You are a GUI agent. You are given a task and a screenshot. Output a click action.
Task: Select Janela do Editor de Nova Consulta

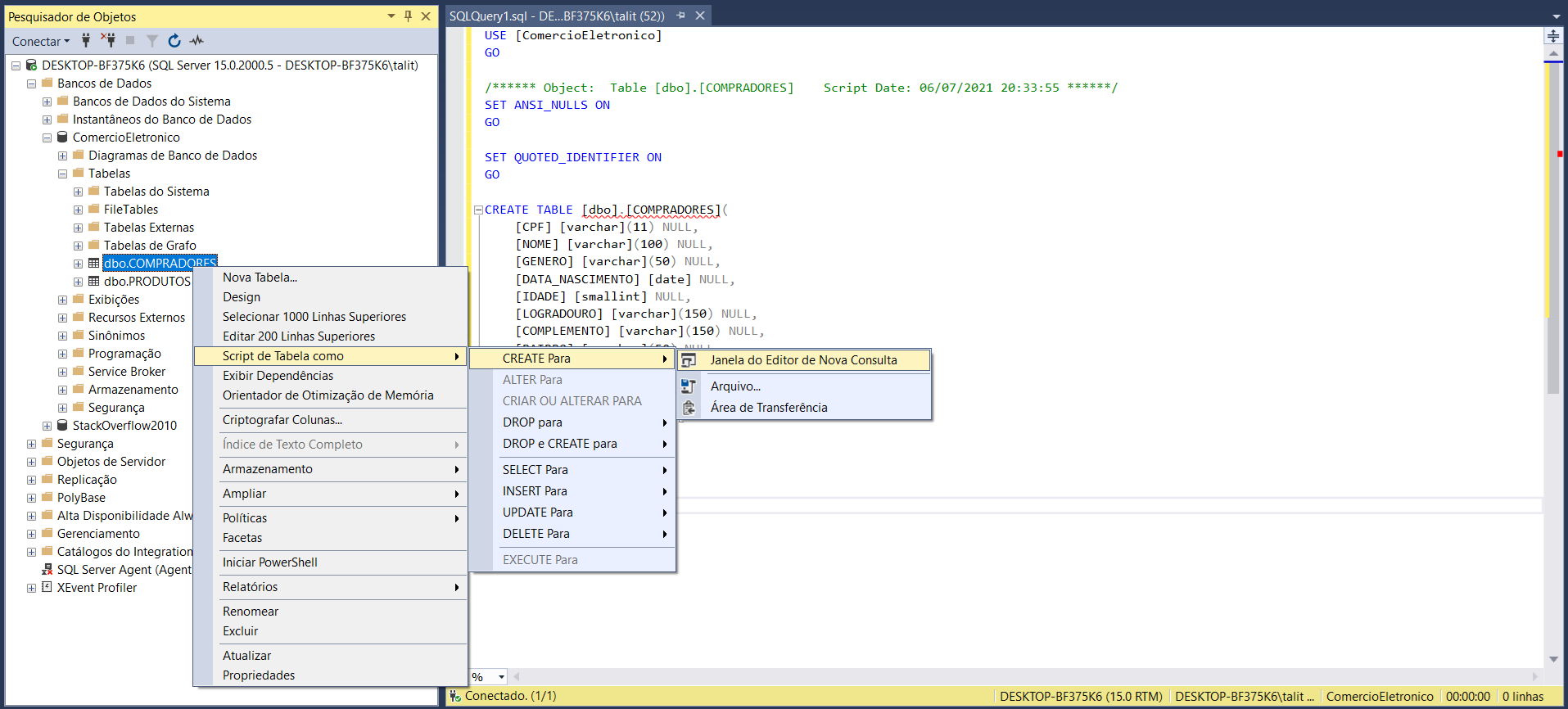pyautogui.click(x=804, y=360)
